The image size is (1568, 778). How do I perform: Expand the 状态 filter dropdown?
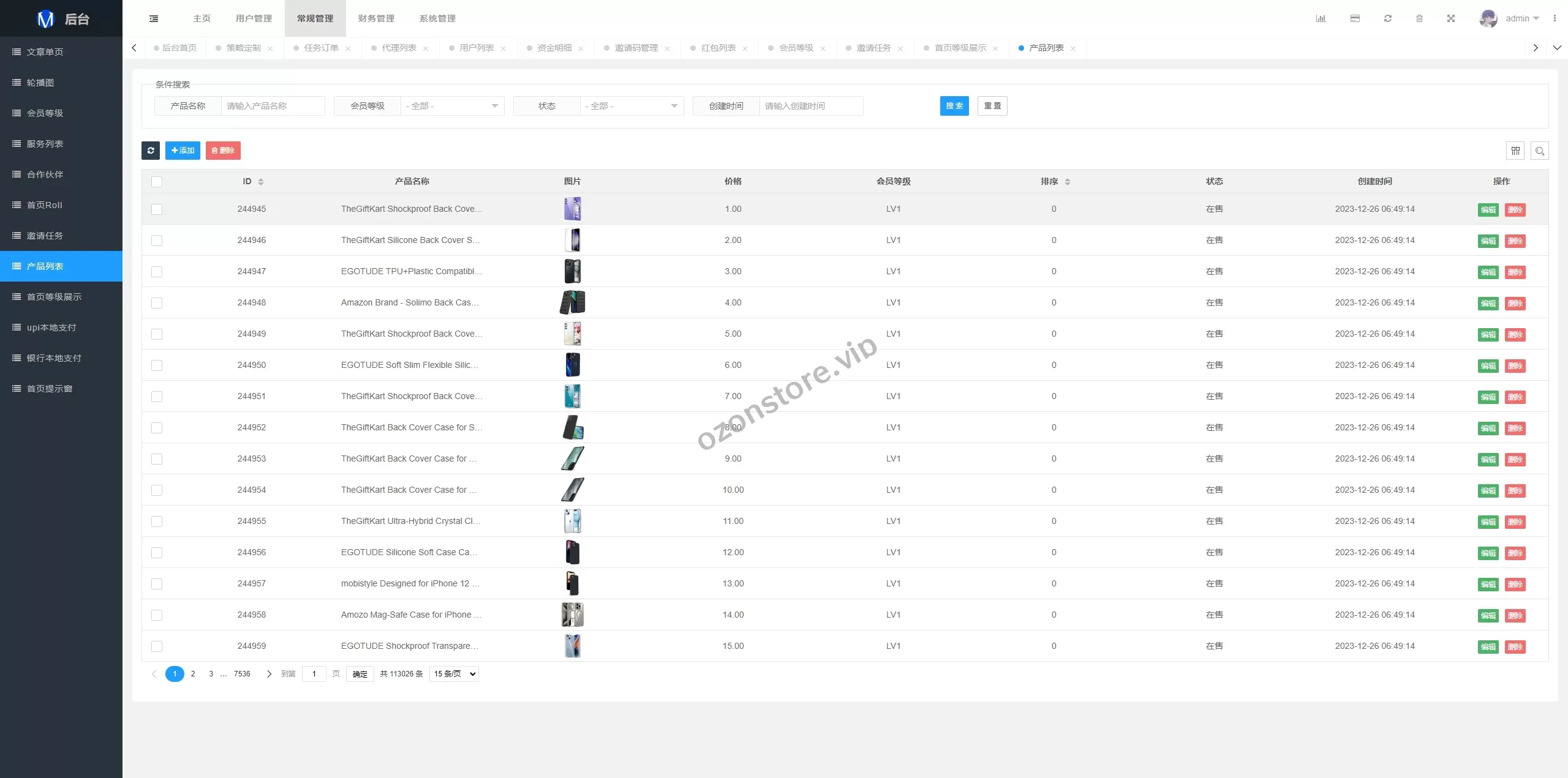631,106
